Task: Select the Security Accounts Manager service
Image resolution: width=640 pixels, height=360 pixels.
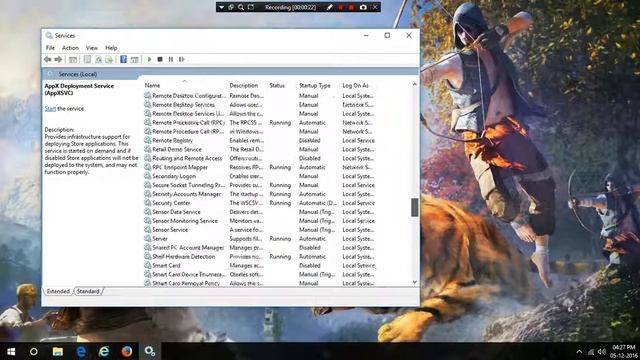Action: pyautogui.click(x=260, y=194)
